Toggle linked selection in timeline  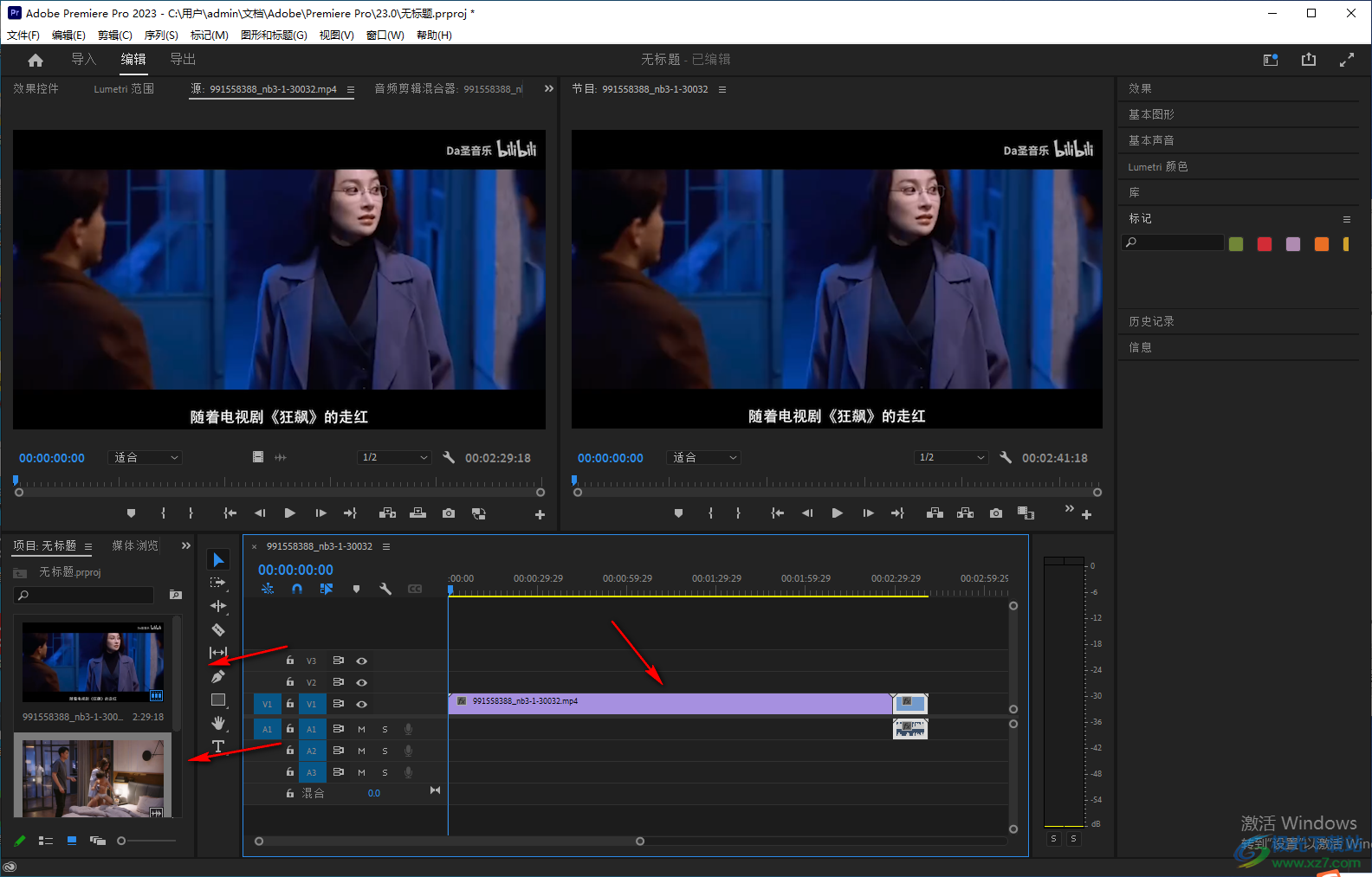coord(326,589)
